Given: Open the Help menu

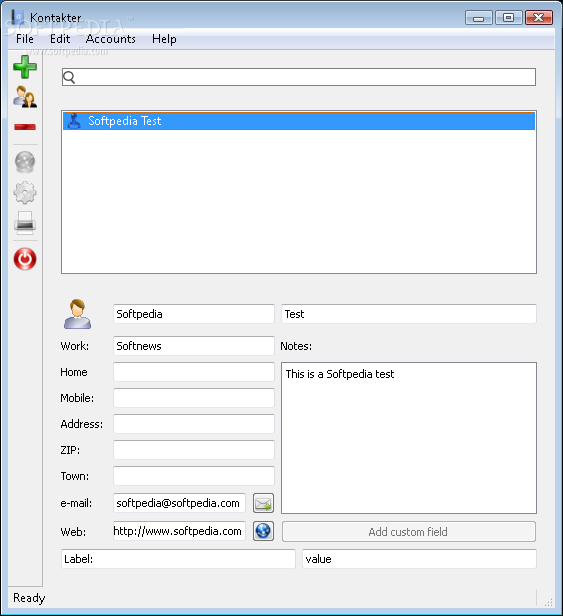Looking at the screenshot, I should tap(164, 39).
